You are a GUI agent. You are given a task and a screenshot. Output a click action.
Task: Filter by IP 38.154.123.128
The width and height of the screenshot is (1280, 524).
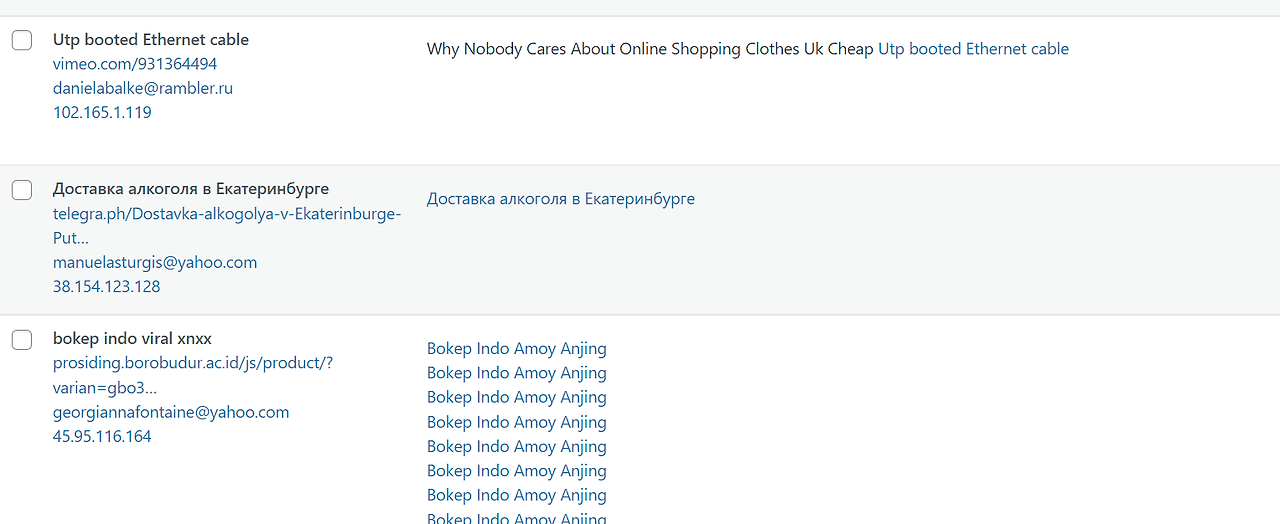click(106, 286)
